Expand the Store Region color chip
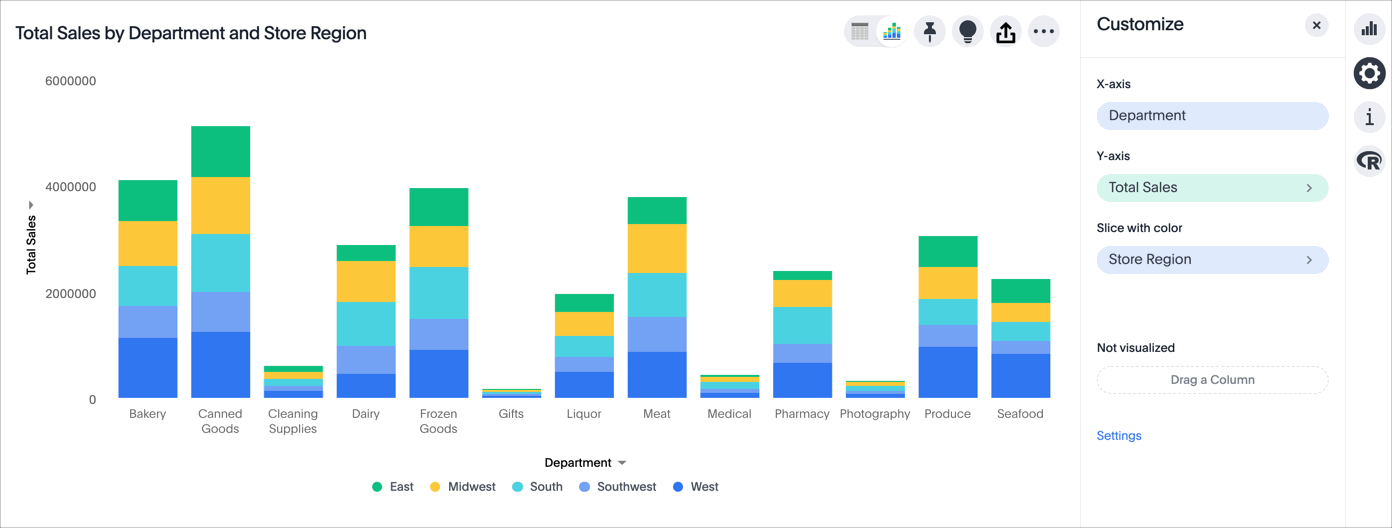The image size is (1392, 528). [1212, 260]
